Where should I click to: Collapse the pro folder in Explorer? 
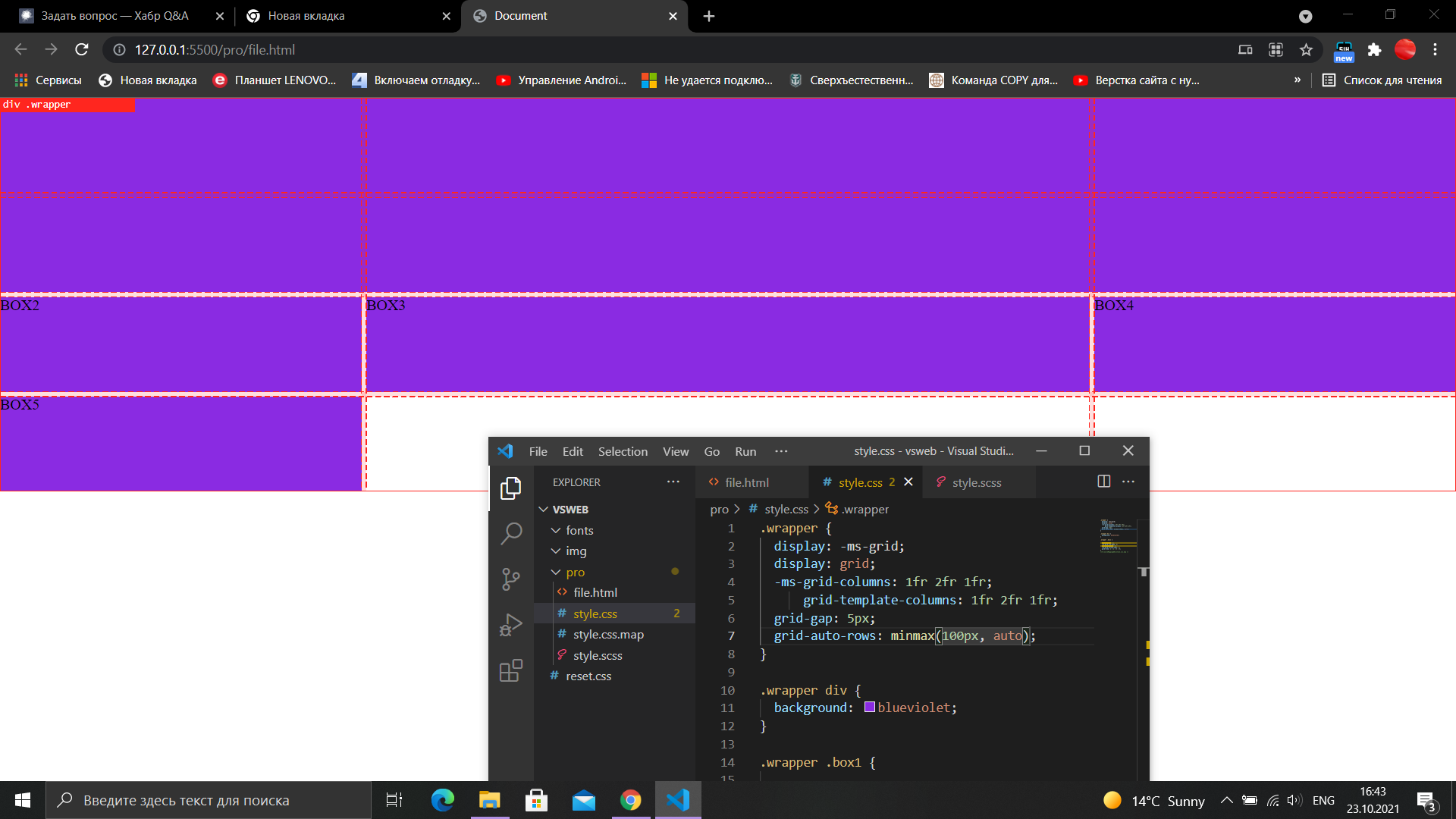point(556,572)
